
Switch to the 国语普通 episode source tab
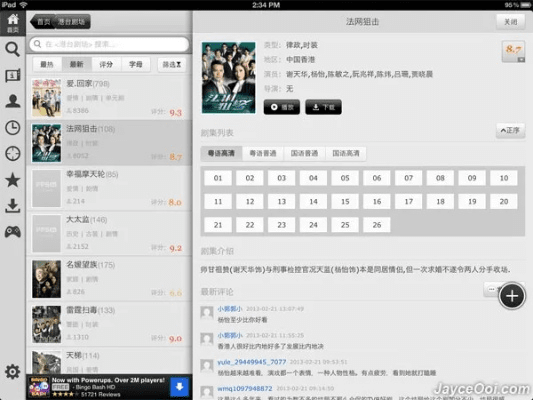coord(304,153)
